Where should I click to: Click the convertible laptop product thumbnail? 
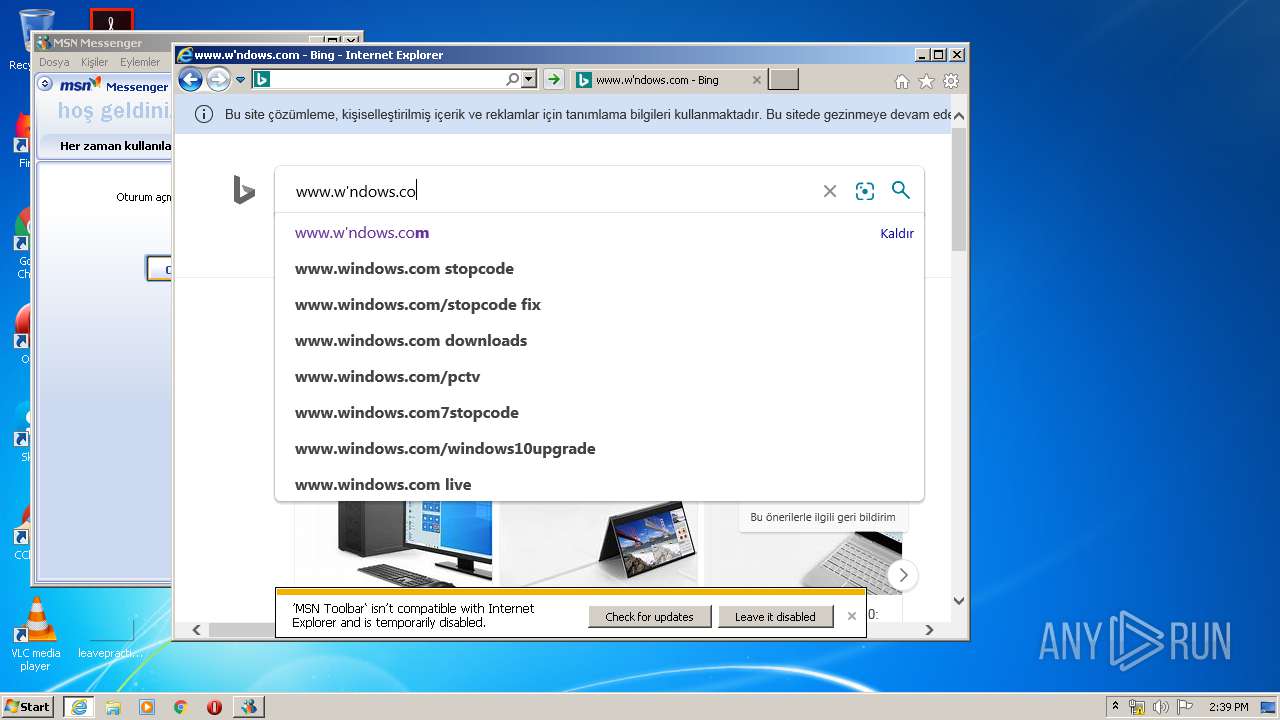point(601,543)
